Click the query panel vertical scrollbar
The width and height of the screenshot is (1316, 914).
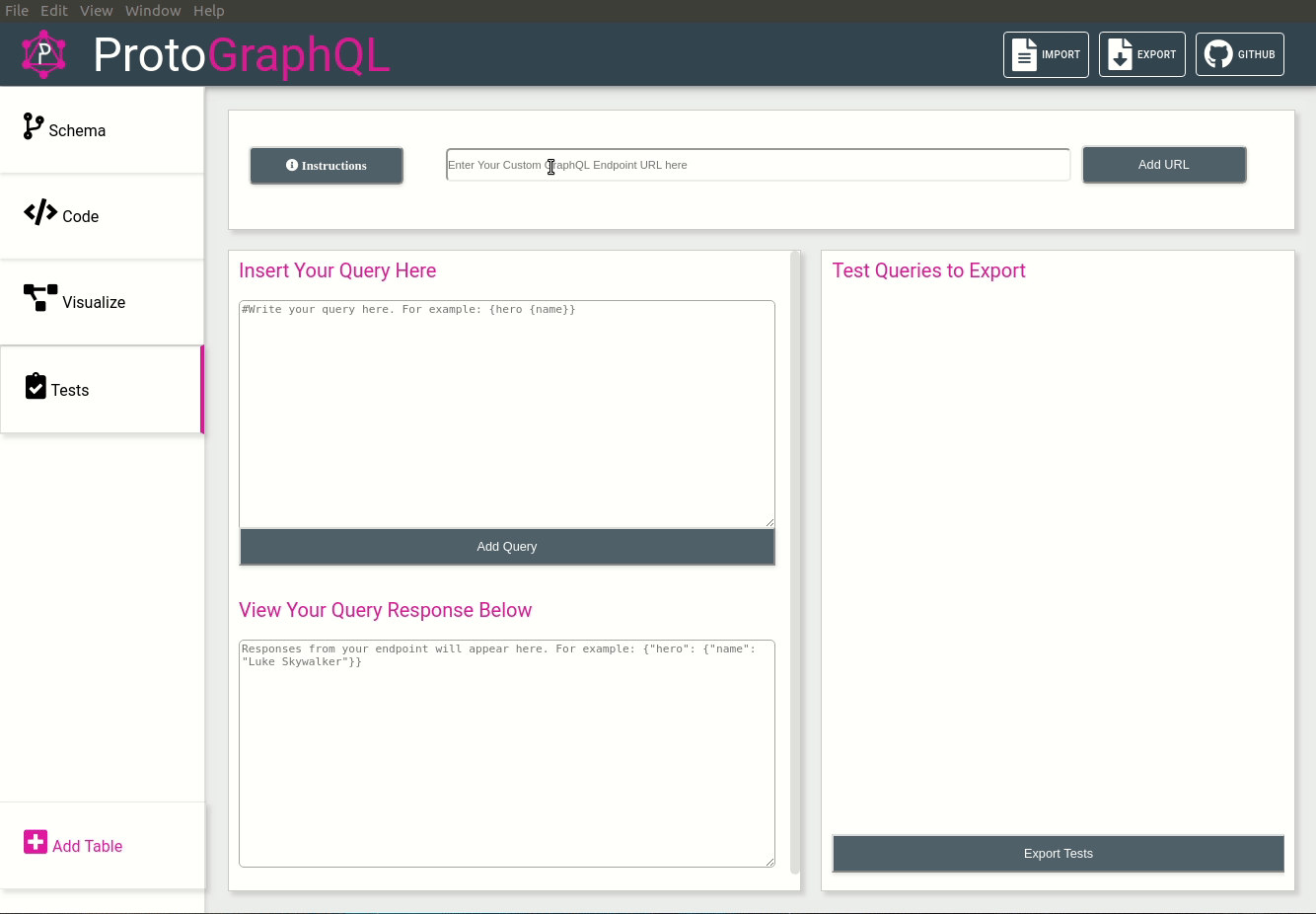coord(795,563)
